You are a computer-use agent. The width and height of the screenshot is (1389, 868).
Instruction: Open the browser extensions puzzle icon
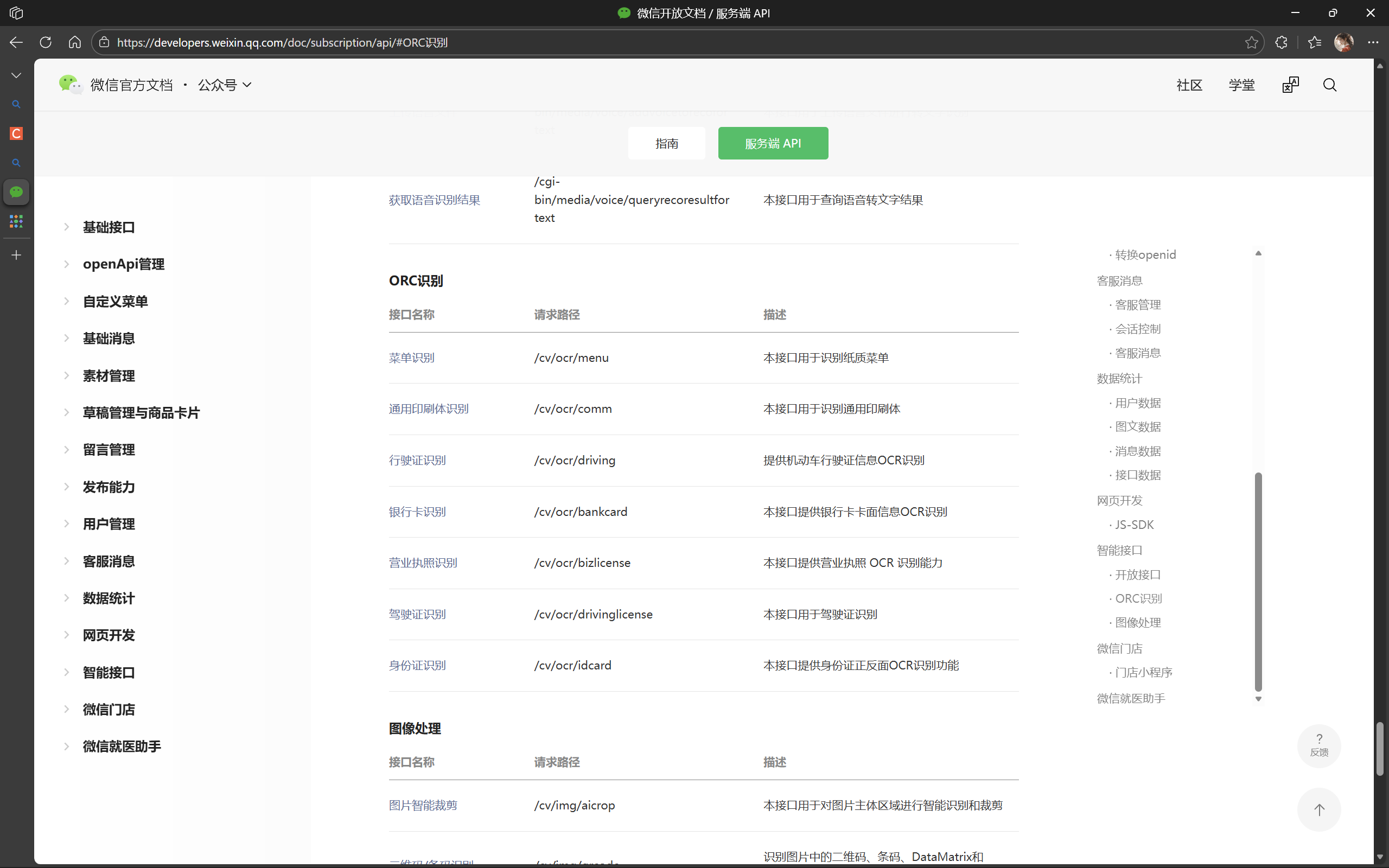pos(1281,42)
